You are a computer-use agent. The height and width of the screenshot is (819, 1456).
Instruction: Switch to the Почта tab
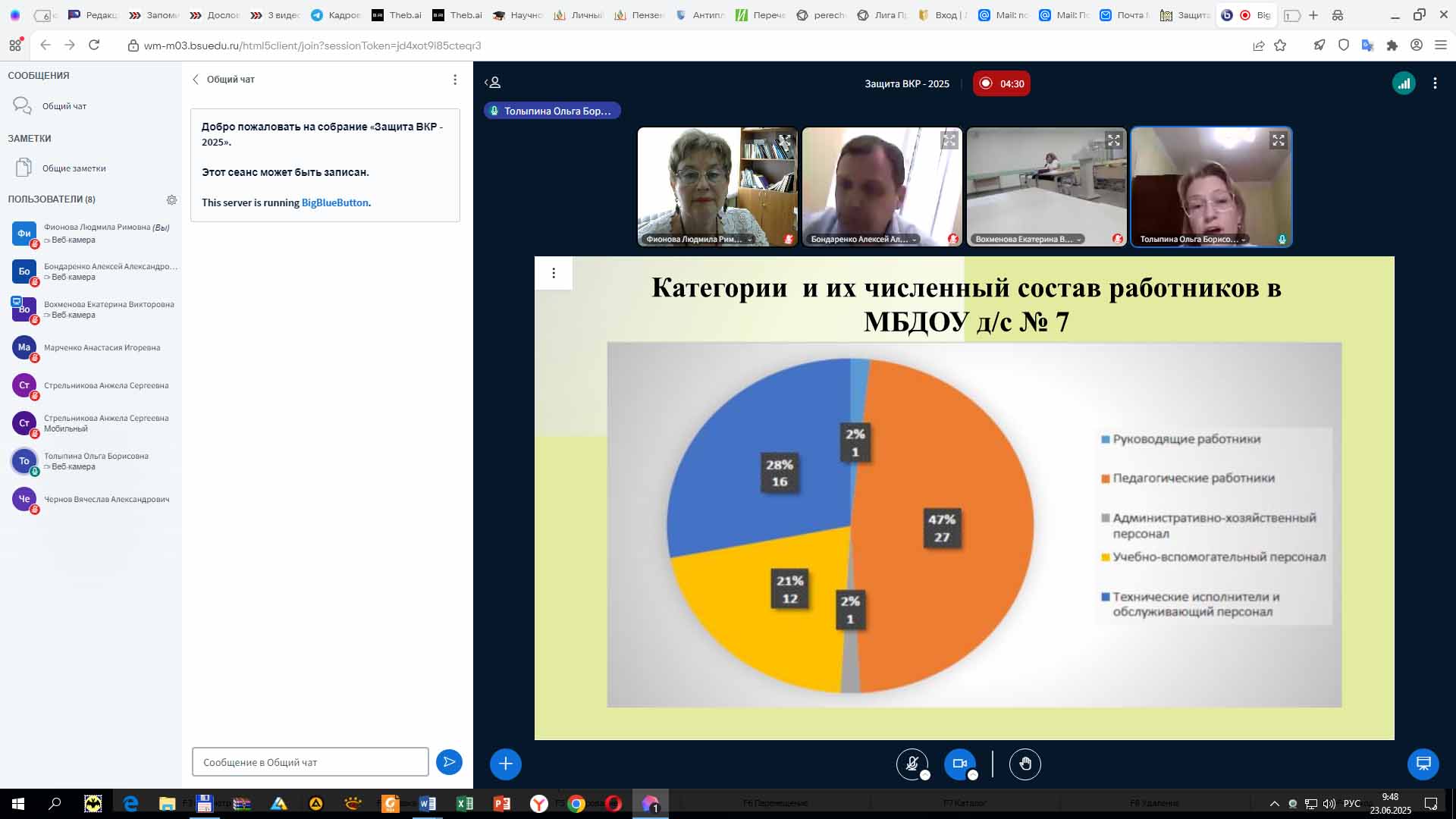click(x=1125, y=15)
